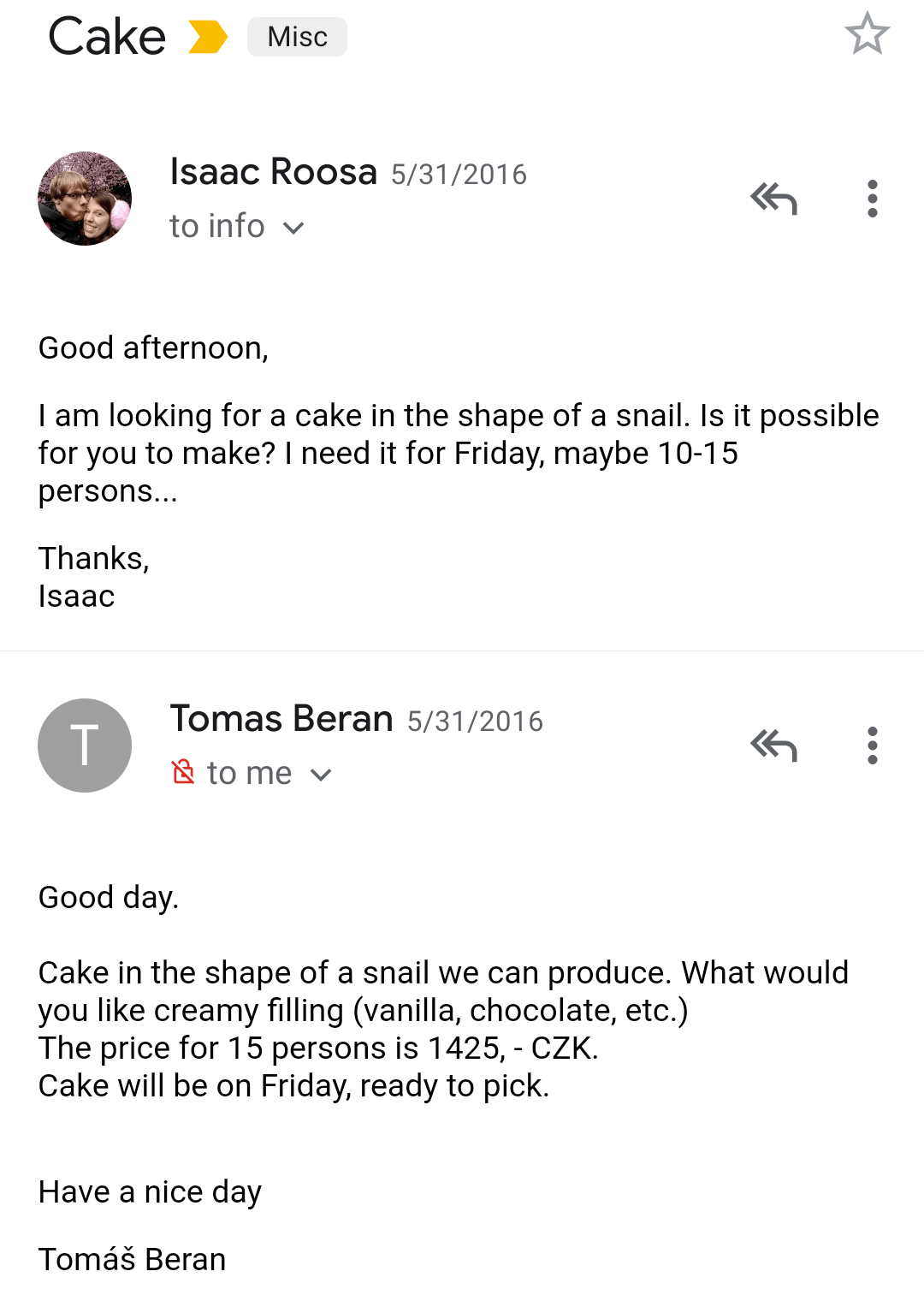924x1295 pixels.
Task: Open Isaac Roosa's profile photo
Action: click(85, 199)
